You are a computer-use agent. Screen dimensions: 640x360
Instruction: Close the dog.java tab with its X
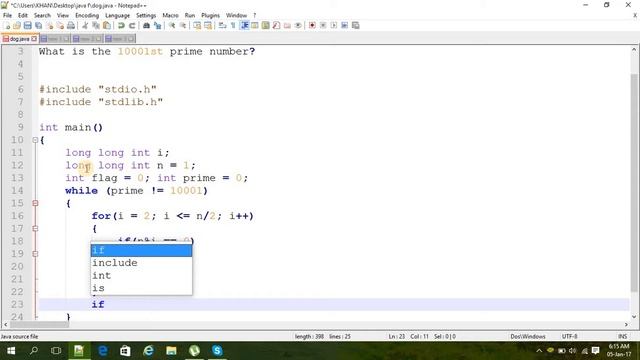point(34,39)
